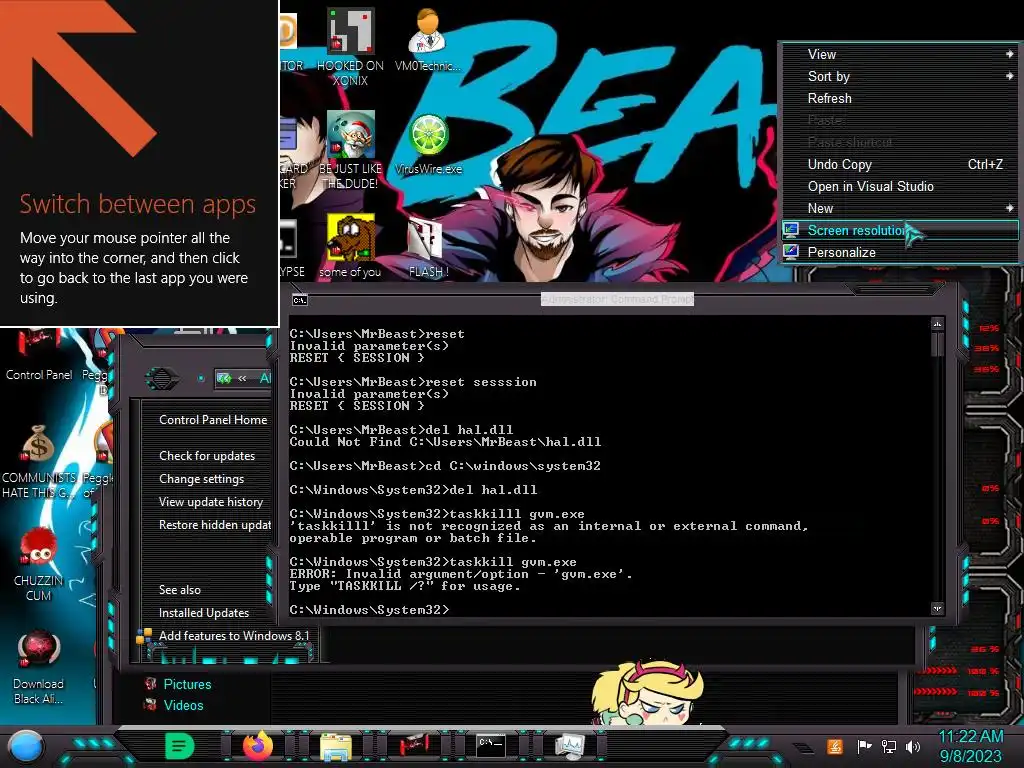The width and height of the screenshot is (1024, 768).
Task: Open Change settings link
Action: pos(201,479)
